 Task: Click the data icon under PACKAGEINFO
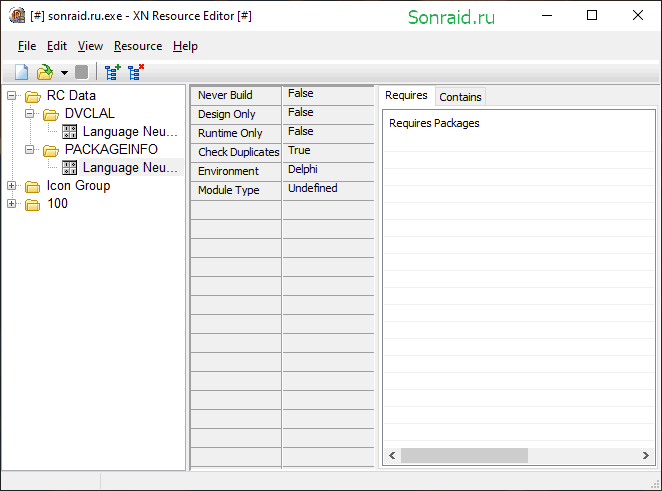coord(69,168)
